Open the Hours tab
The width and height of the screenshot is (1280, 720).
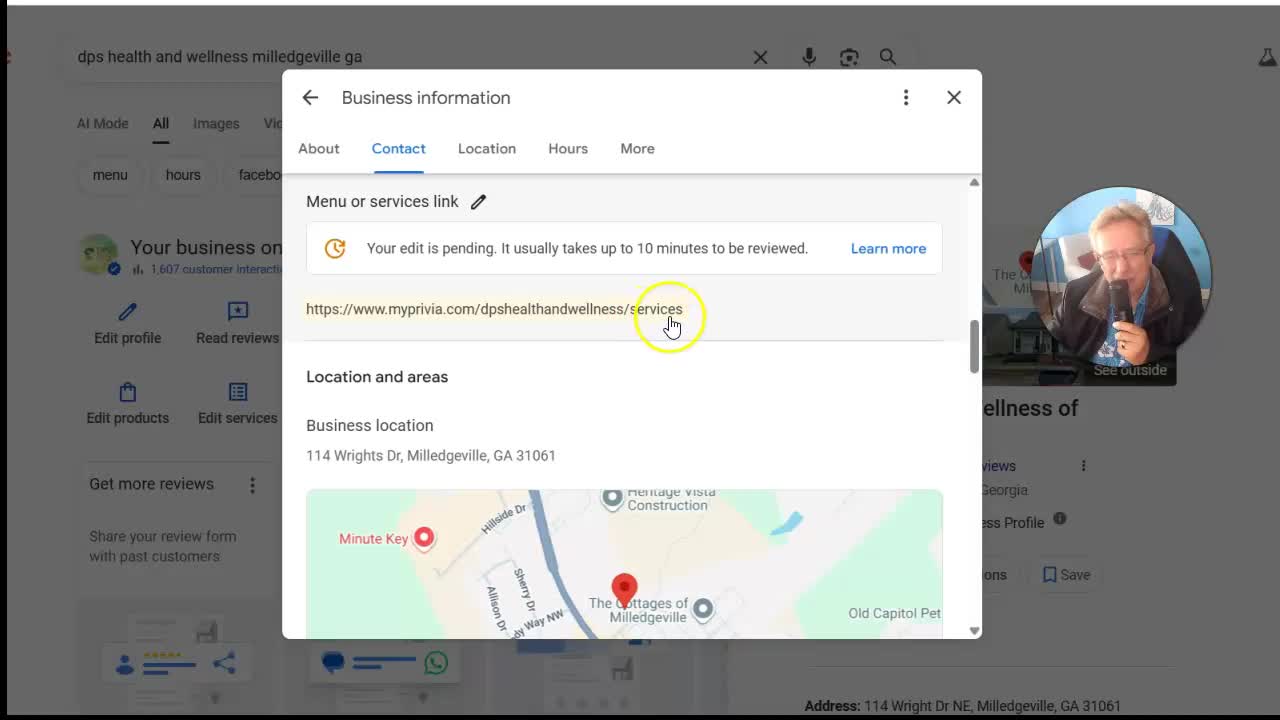click(x=568, y=149)
